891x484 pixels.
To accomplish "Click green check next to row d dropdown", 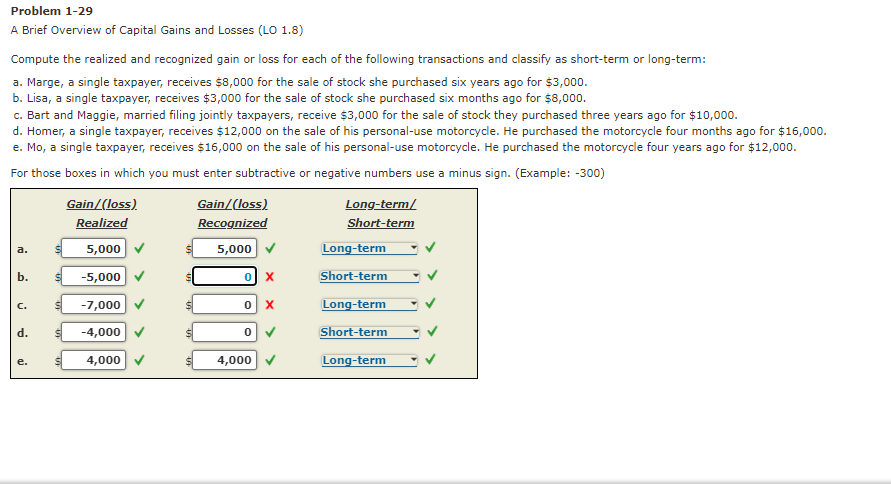I will (432, 331).
